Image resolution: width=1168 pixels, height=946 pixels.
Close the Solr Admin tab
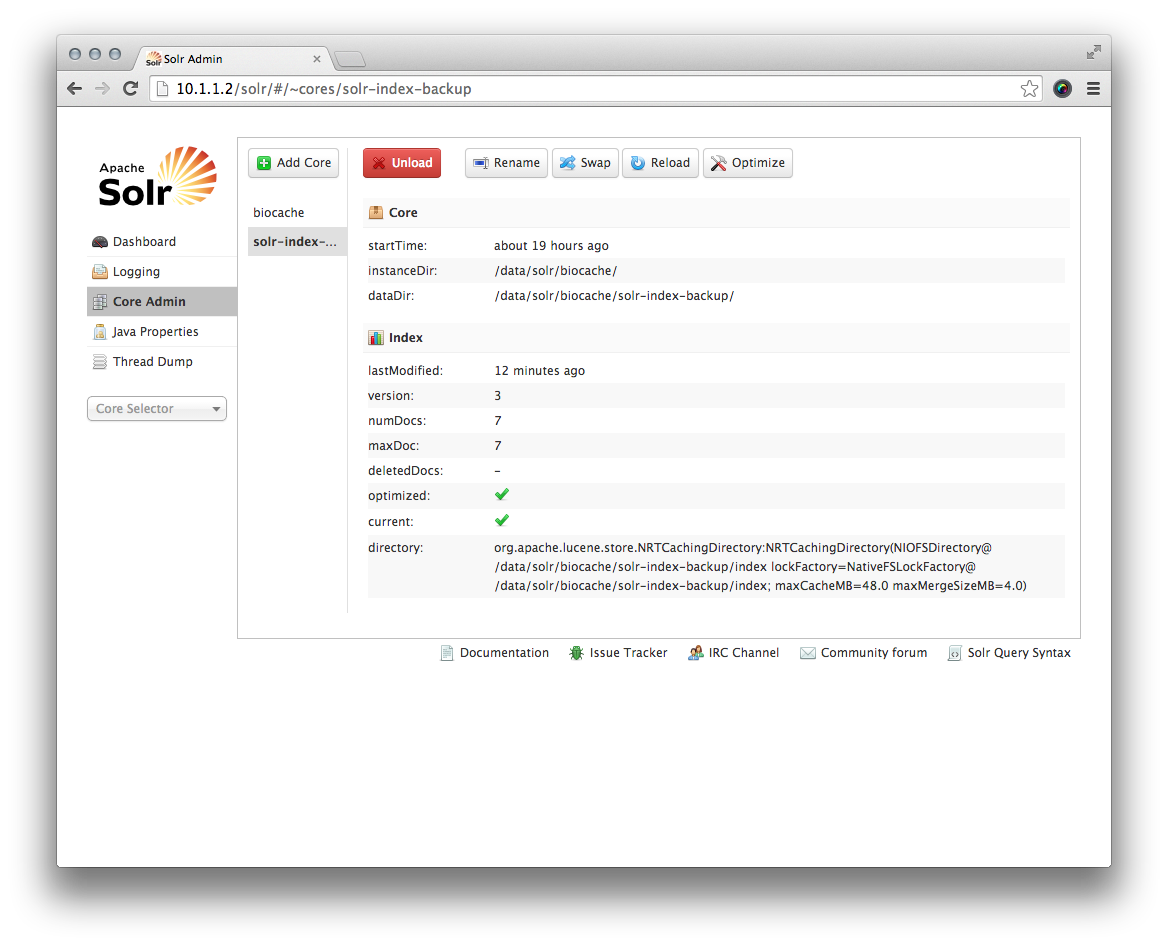click(317, 59)
